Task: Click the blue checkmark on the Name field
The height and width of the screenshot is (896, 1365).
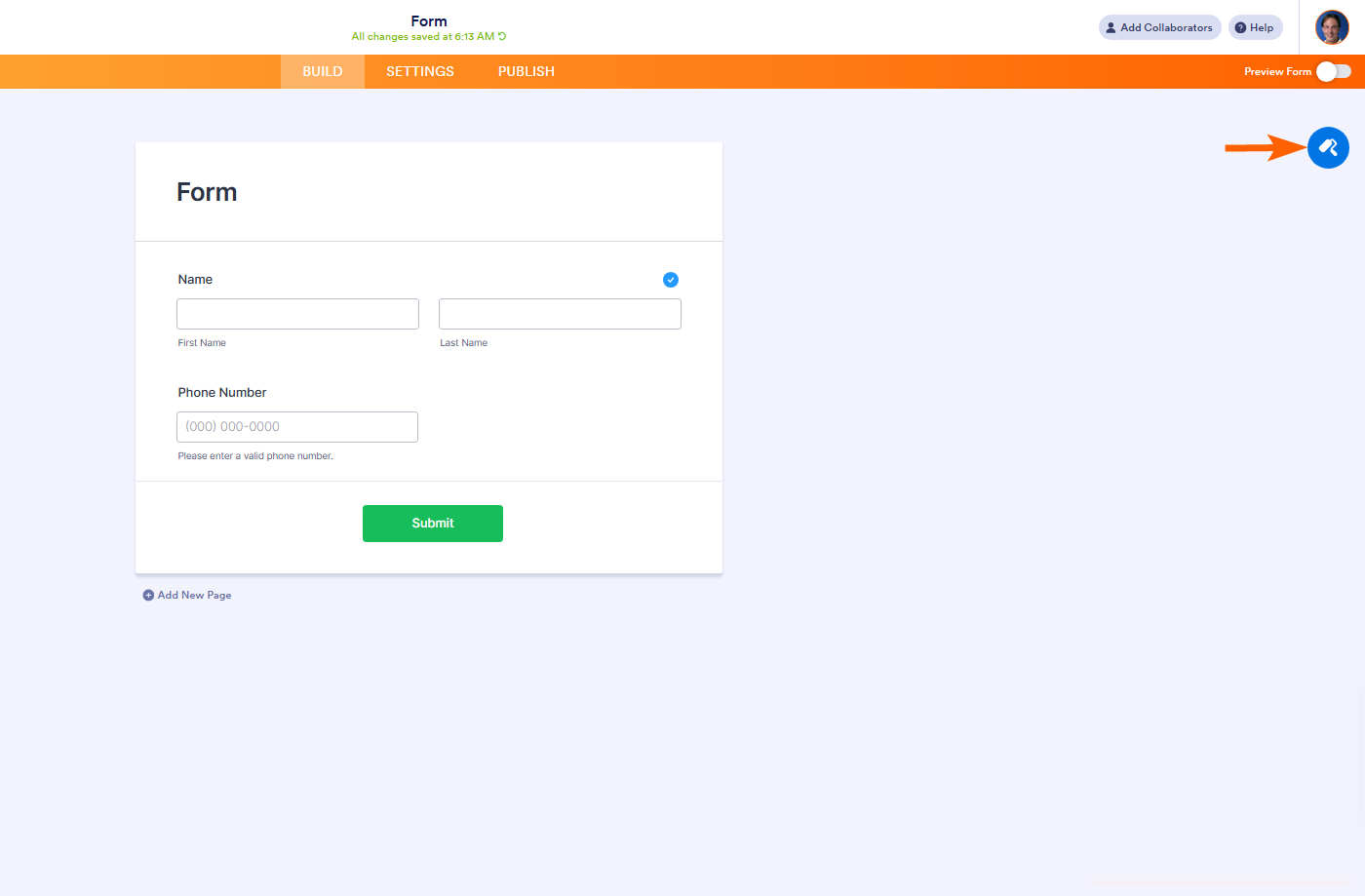Action: pyautogui.click(x=671, y=280)
